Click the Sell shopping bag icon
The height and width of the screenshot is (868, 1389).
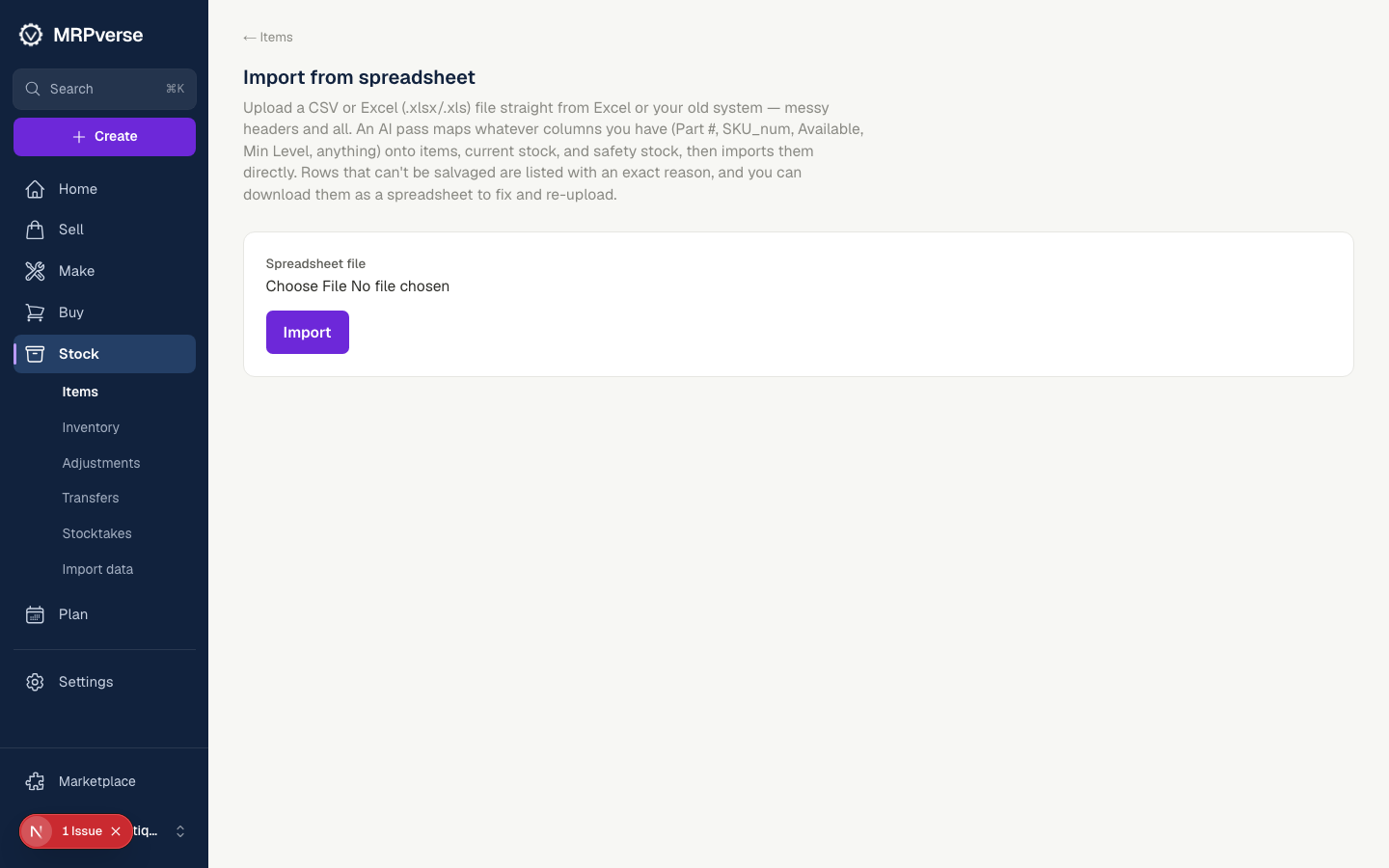click(x=35, y=230)
